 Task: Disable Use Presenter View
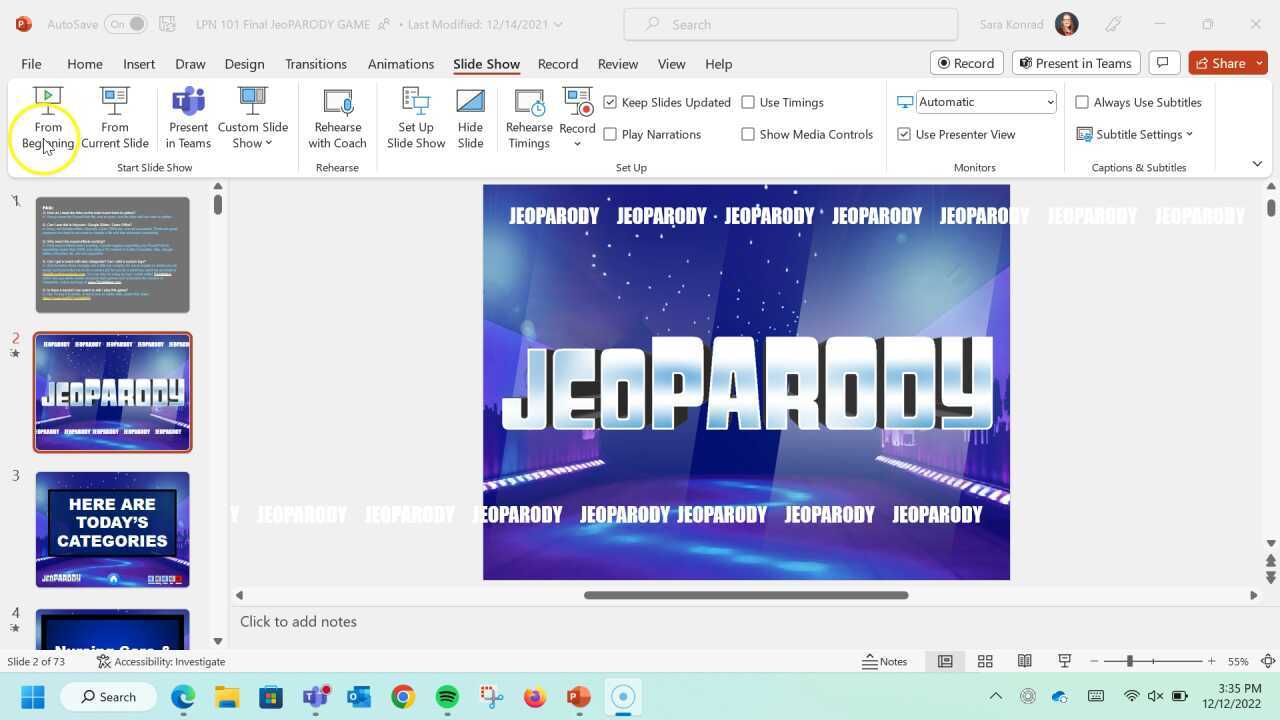coord(904,134)
